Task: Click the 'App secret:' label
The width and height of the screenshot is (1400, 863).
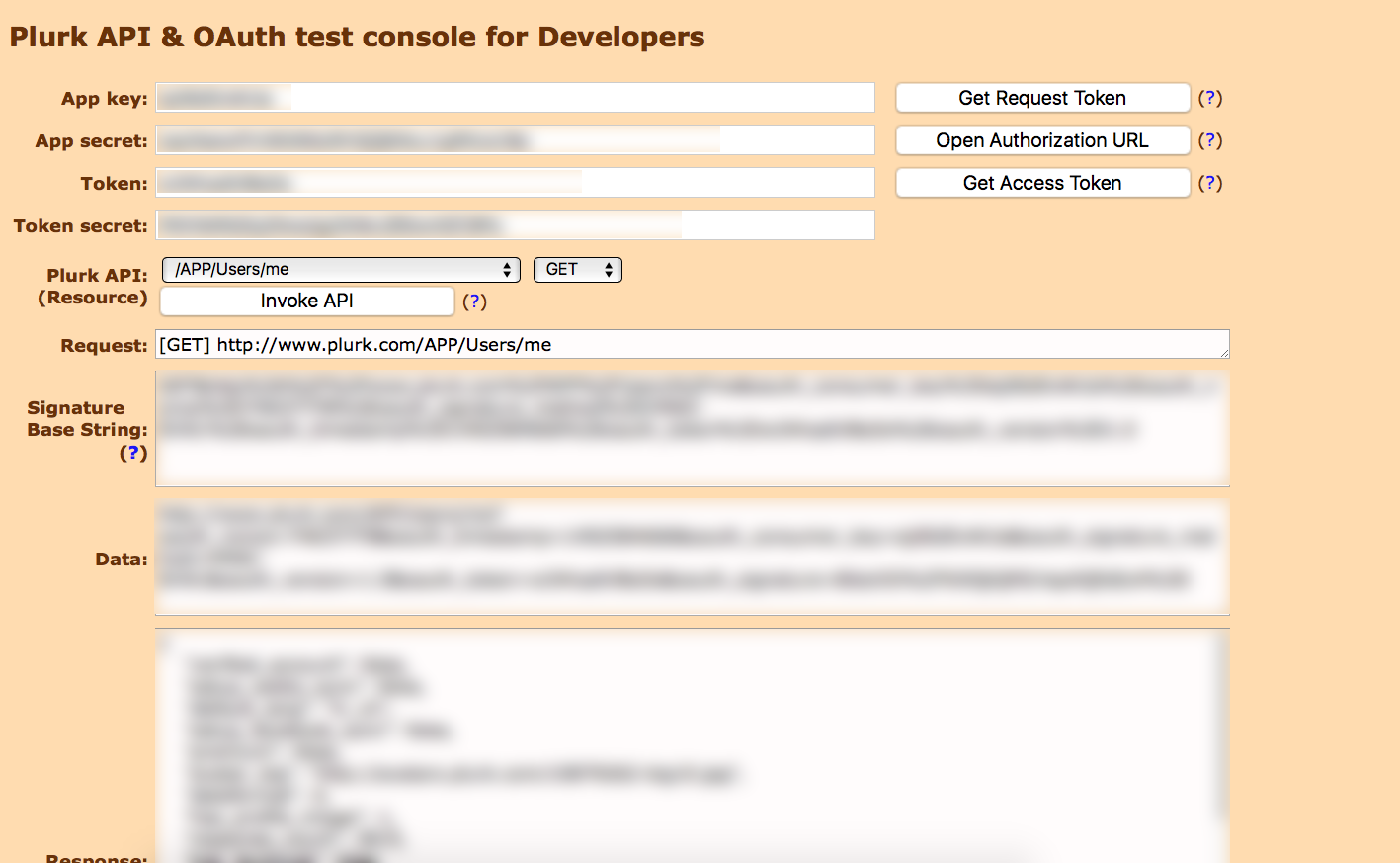Action: coord(92,141)
